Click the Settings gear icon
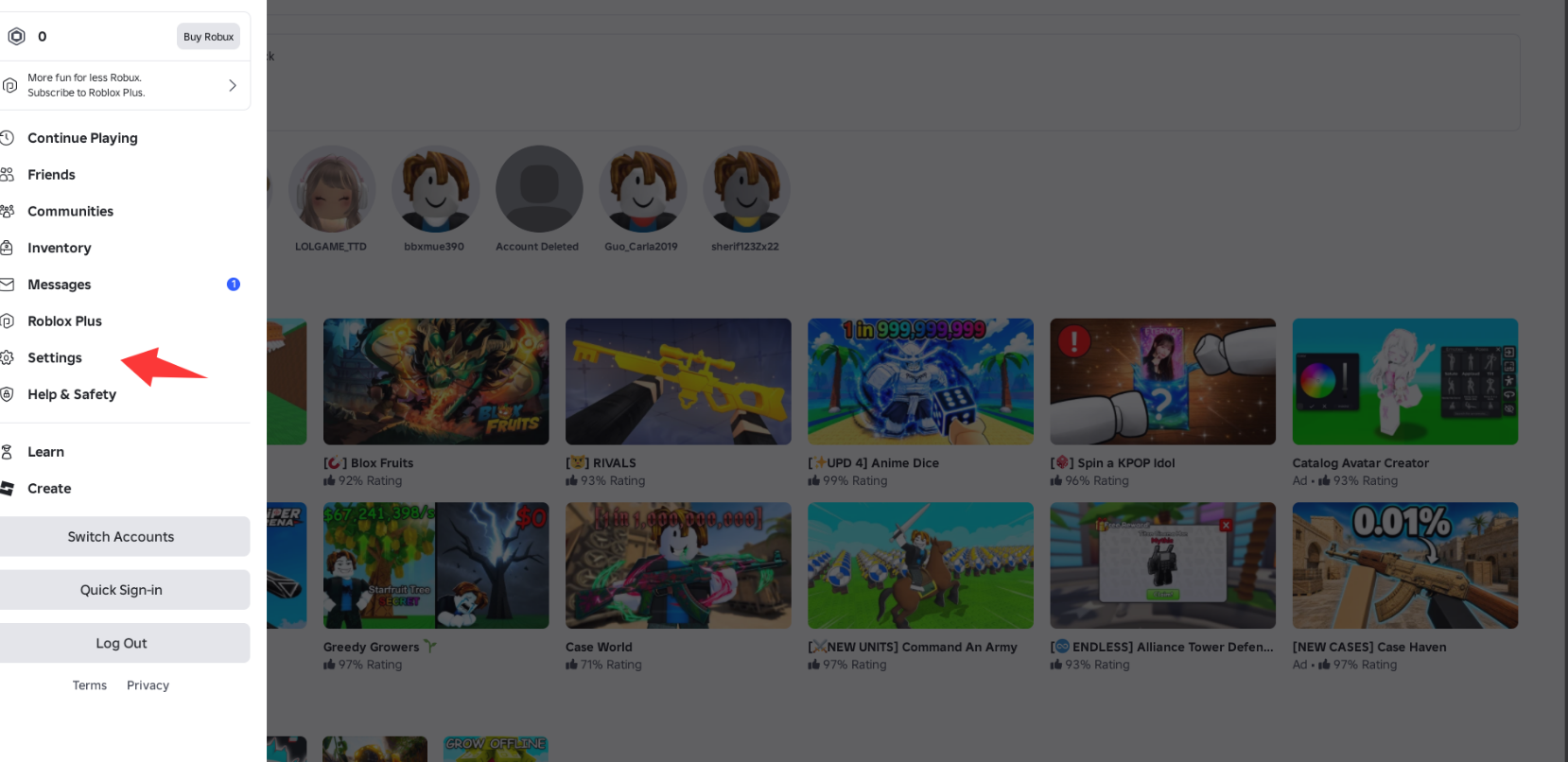This screenshot has height=762, width=1568. tap(7, 357)
